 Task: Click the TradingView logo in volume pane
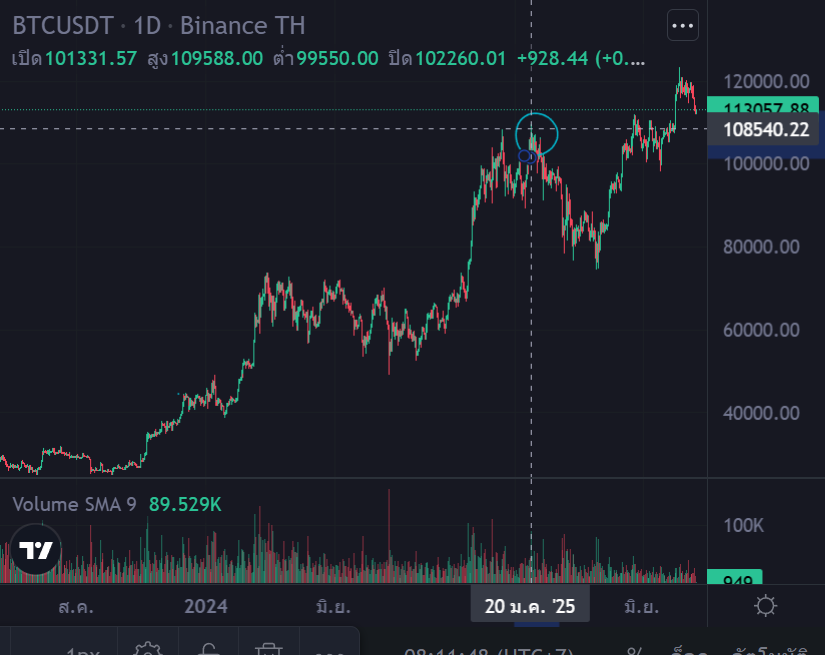click(x=36, y=550)
